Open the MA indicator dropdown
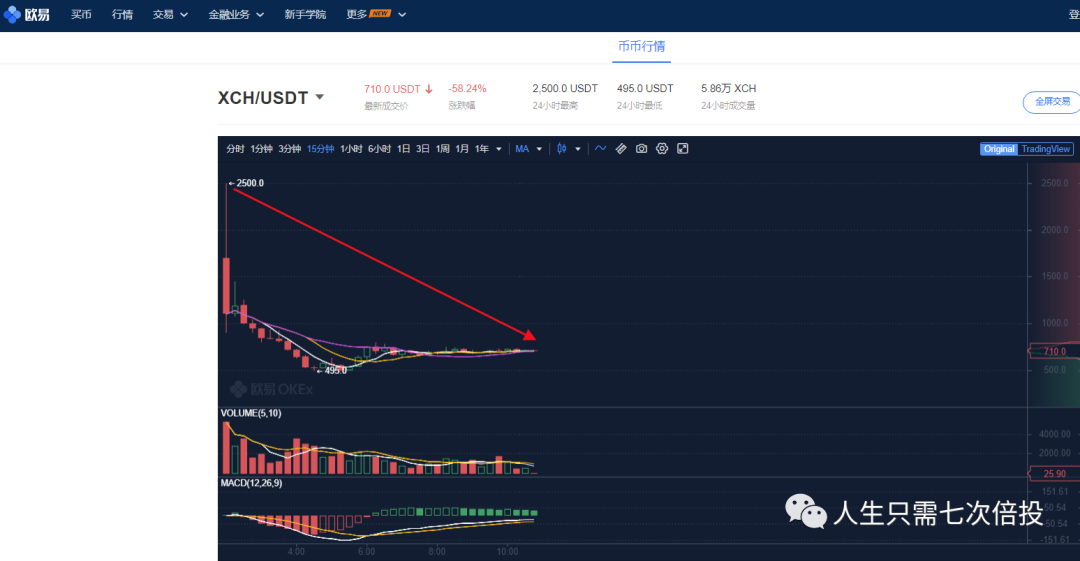Screen dimensions: 1080x561 coord(528,149)
